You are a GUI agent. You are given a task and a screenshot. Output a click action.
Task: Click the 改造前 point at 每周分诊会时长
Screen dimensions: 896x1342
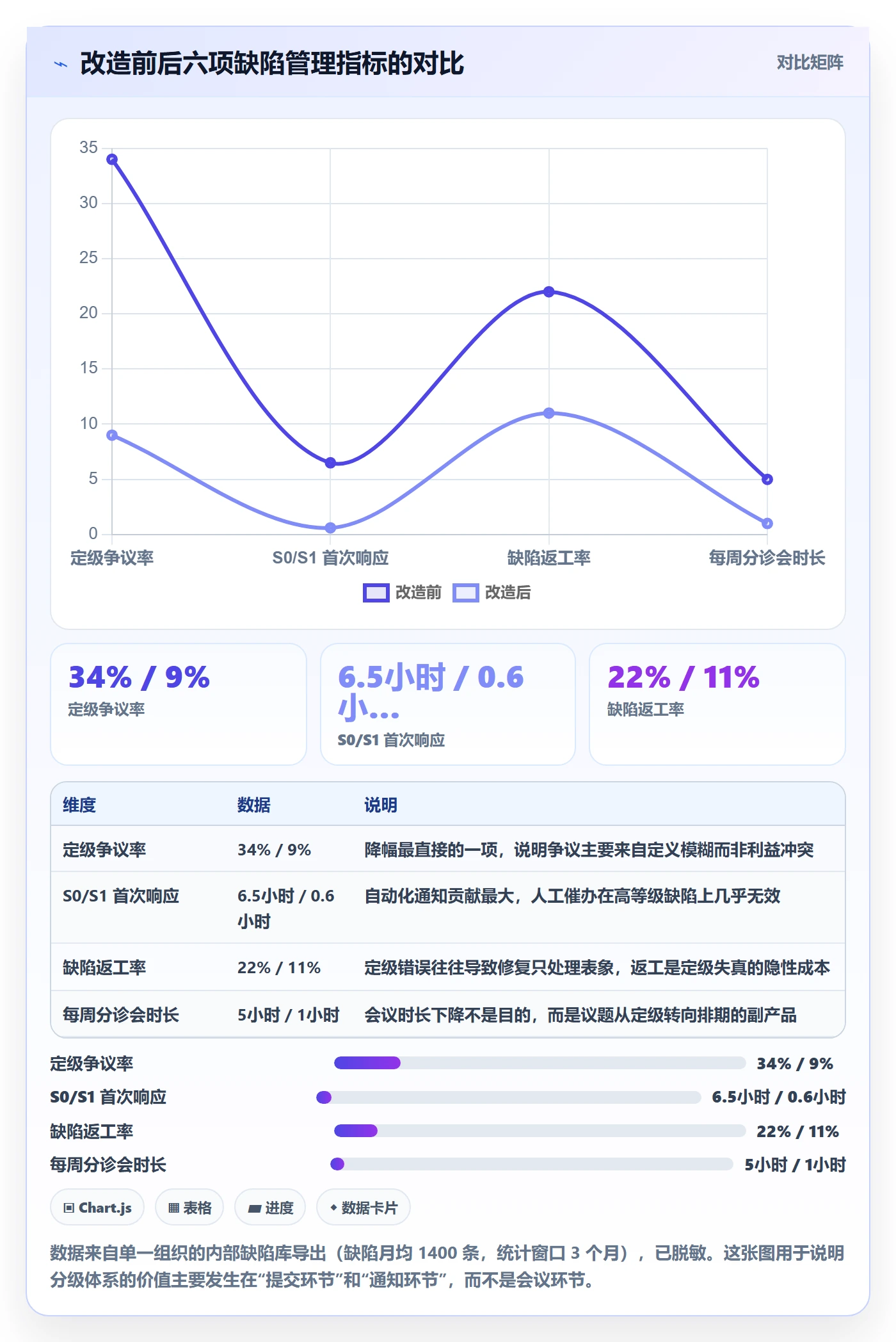tap(767, 480)
